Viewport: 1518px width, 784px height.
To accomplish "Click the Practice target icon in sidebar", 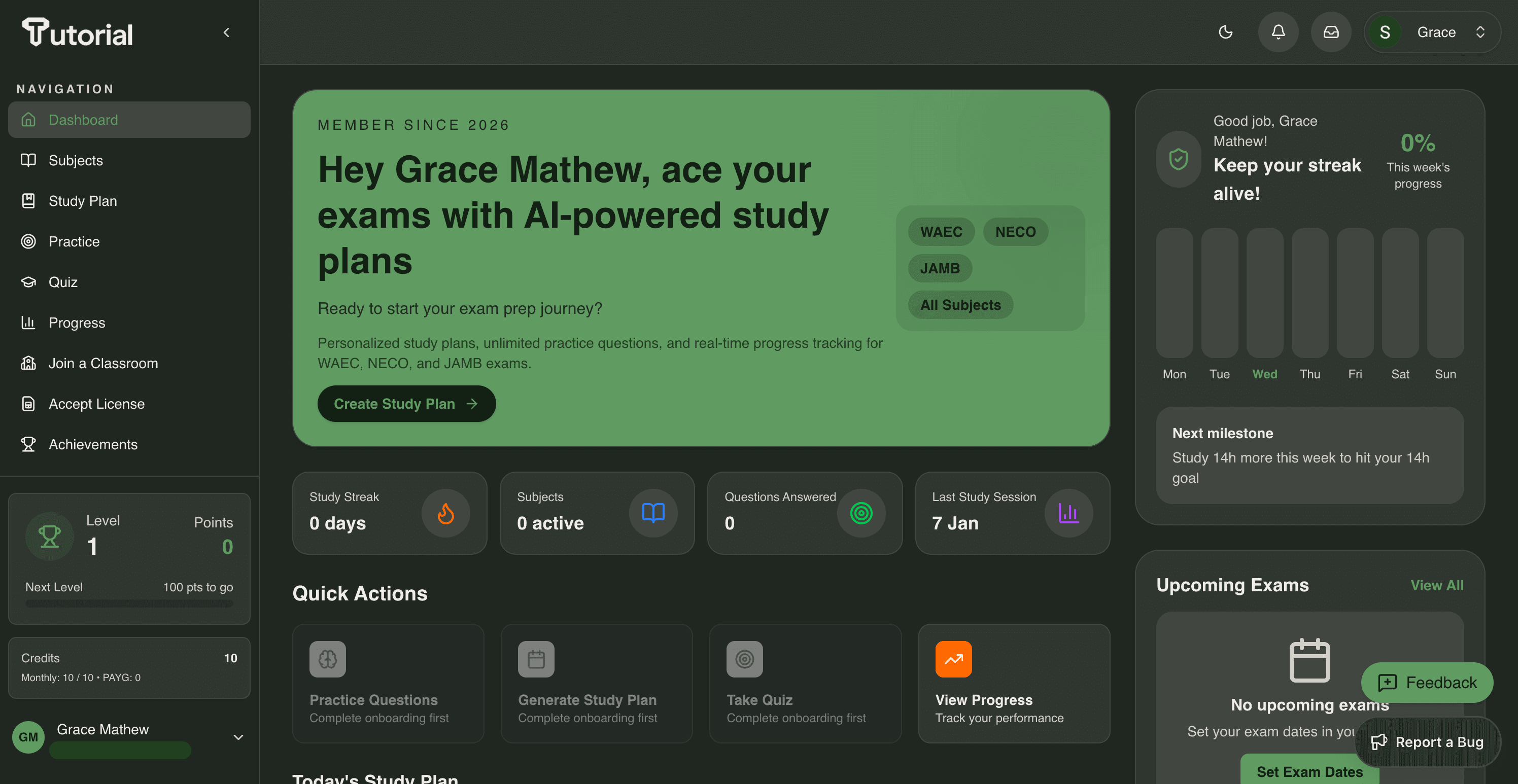I will (28, 241).
